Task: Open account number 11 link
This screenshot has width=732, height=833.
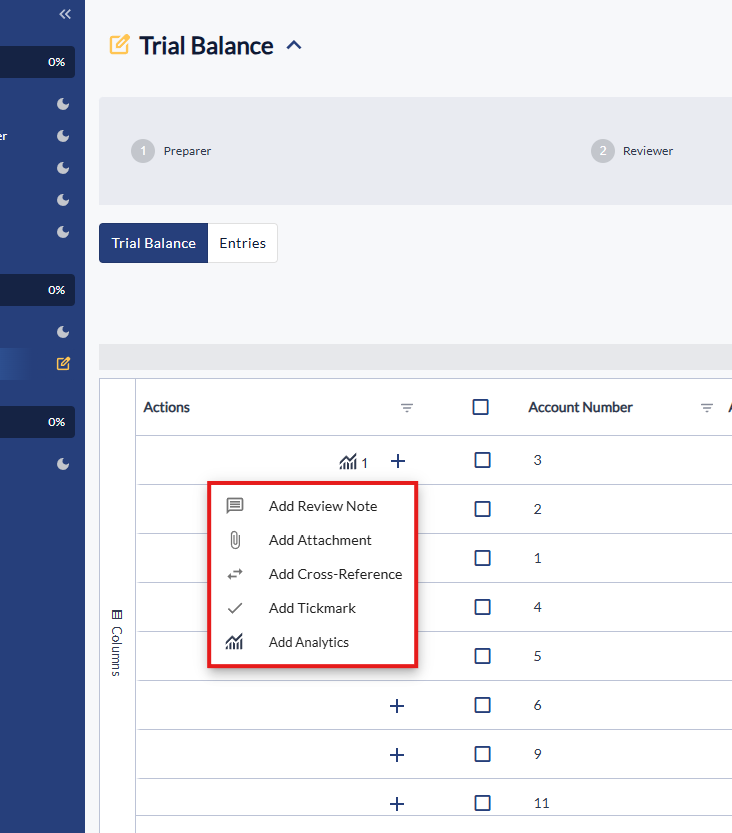Action: pos(541,803)
